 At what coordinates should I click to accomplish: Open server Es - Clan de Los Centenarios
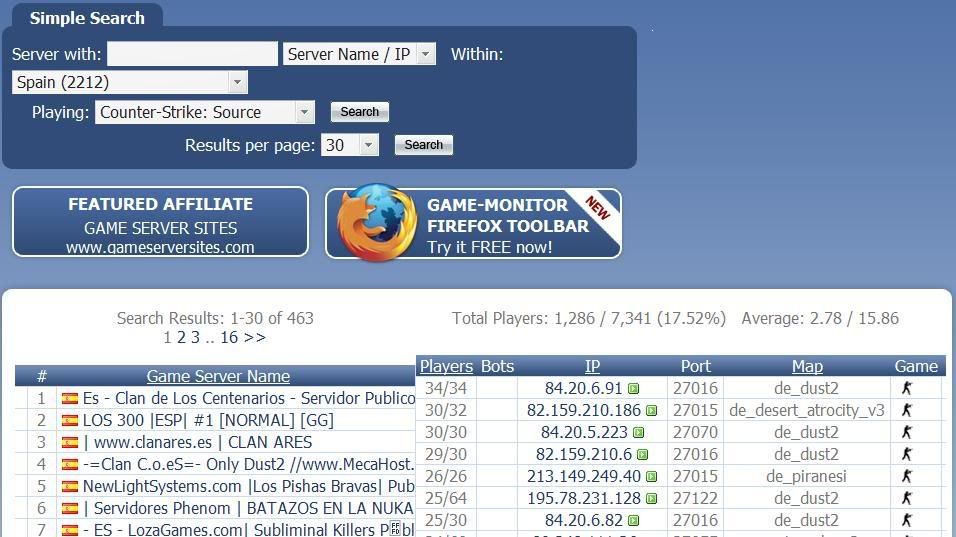(249, 398)
